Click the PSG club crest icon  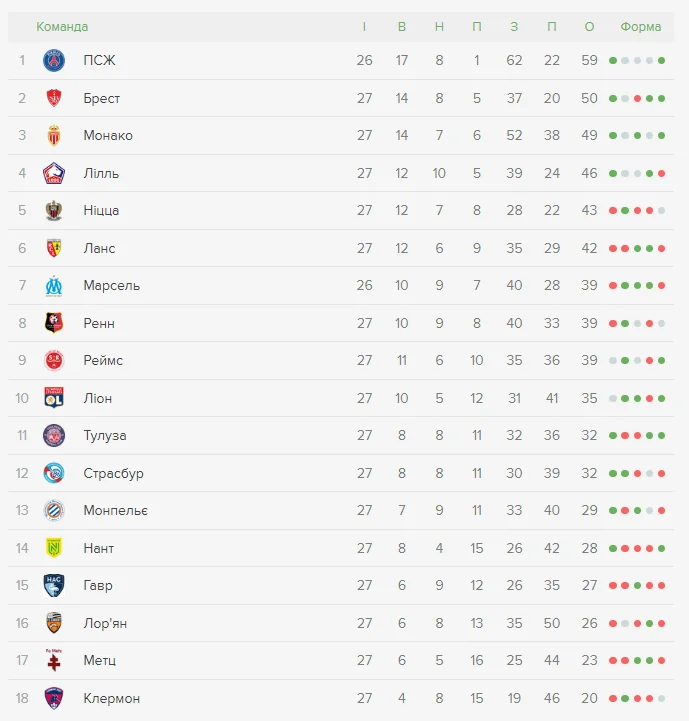point(54,60)
